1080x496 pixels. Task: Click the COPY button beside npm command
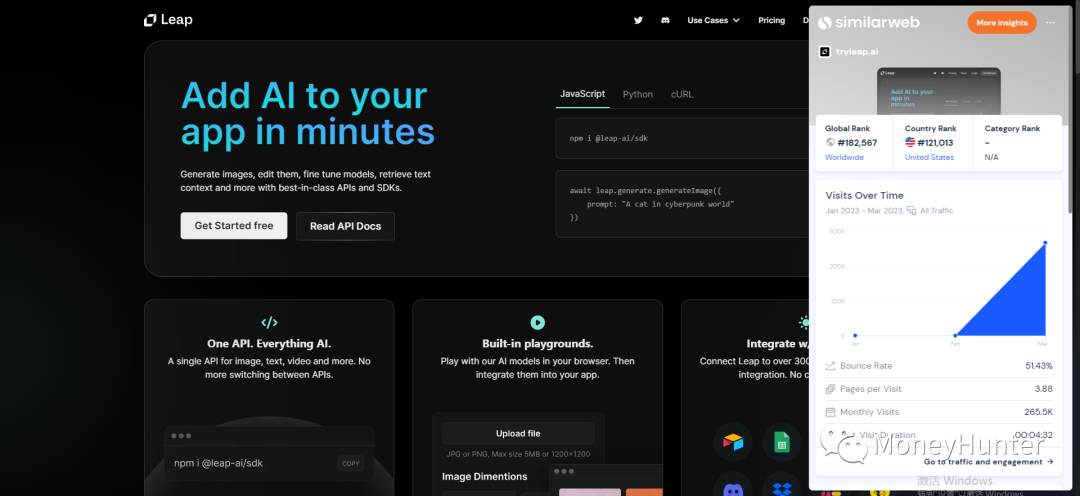pos(351,464)
